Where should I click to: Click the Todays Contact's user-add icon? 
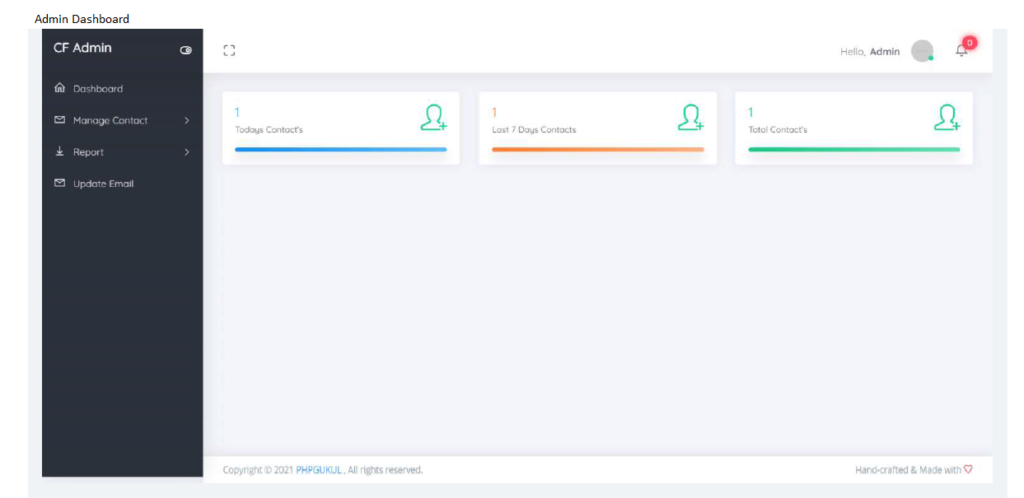coord(434,117)
